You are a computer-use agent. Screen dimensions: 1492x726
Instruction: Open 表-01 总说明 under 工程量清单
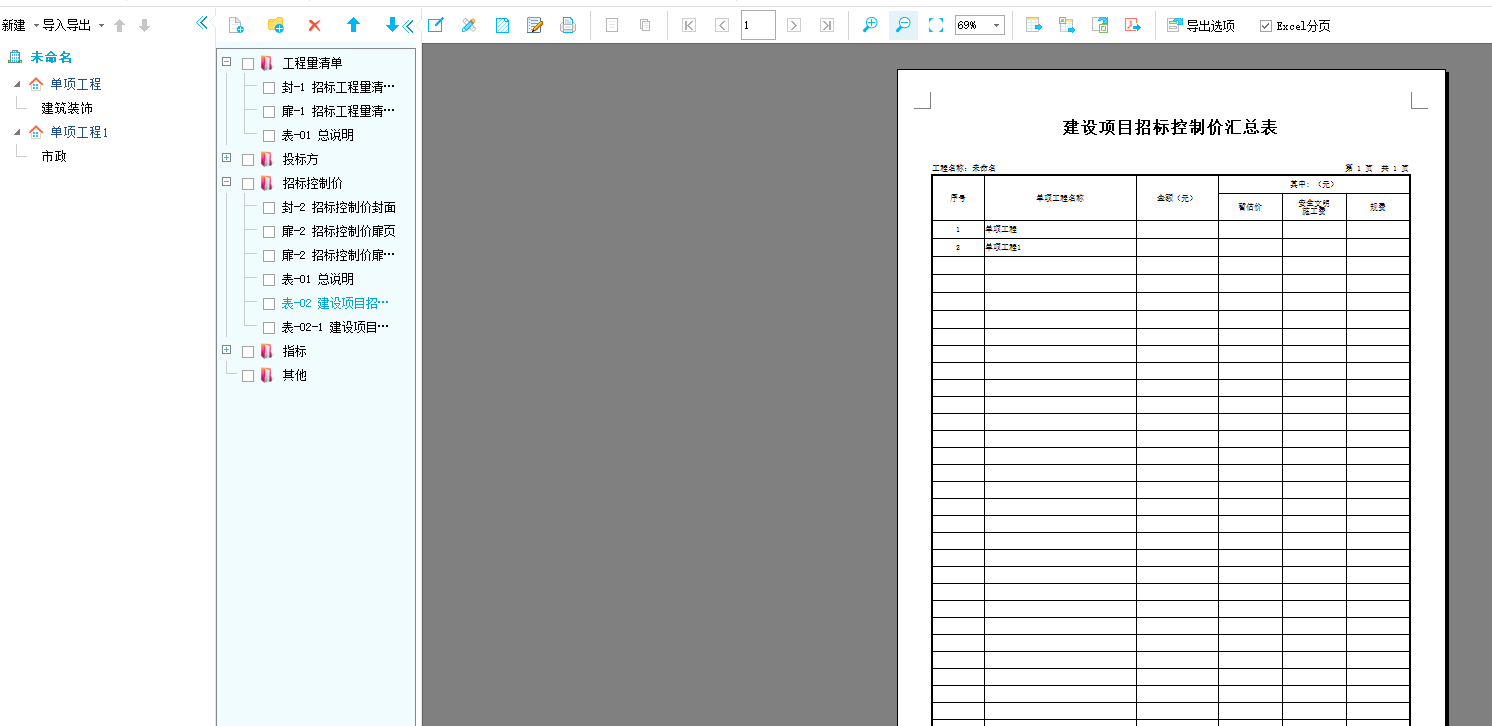pos(318,135)
